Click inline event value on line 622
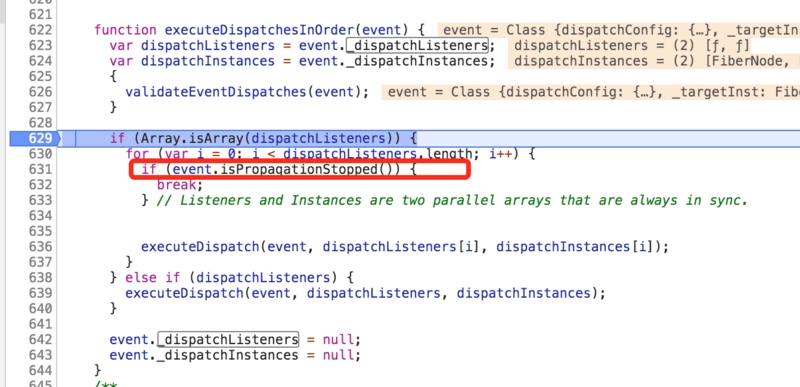Screen dimensions: 800x387 tap(619, 30)
